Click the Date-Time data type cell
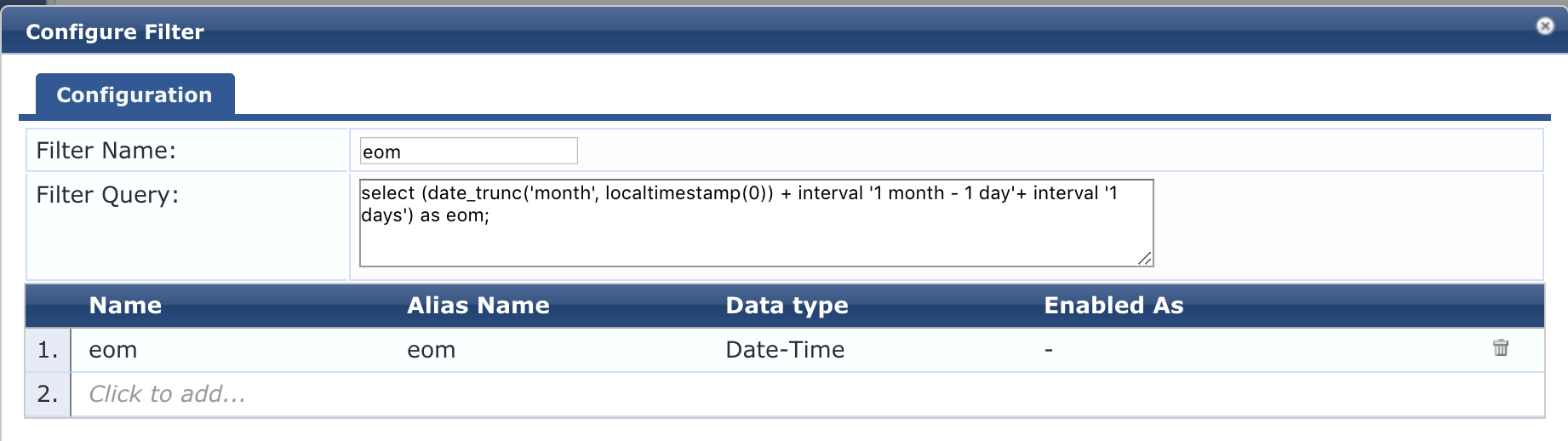 (x=785, y=350)
